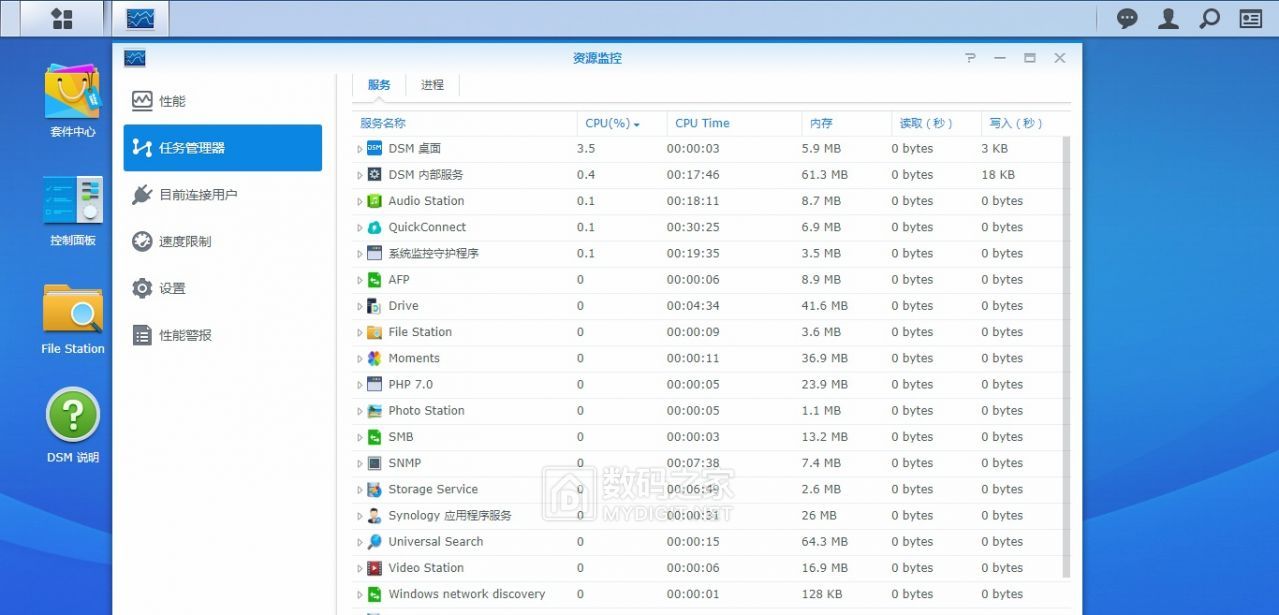Sort by CPU Time column header
The image size is (1279, 615).
tap(734, 123)
